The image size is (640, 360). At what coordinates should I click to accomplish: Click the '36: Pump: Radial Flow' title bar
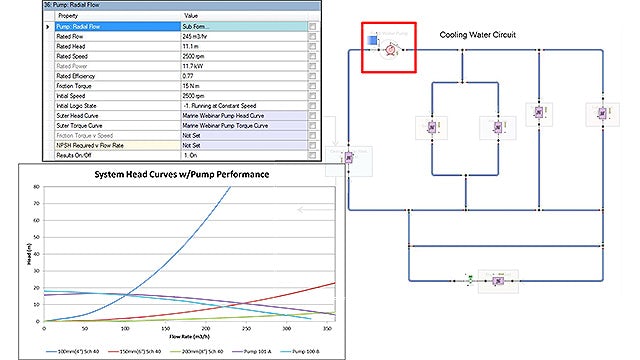[x=182, y=5]
